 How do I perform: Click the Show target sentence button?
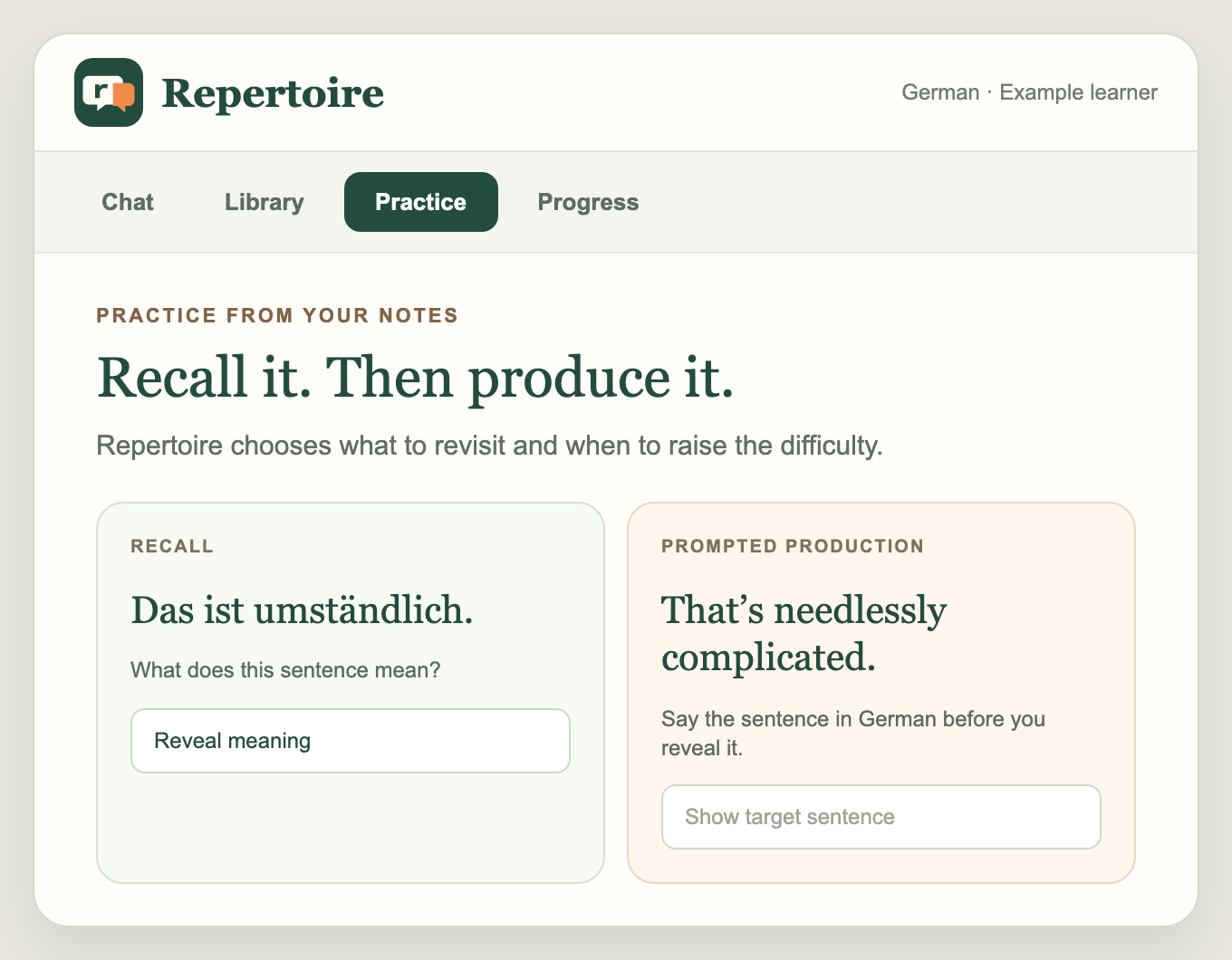point(881,817)
